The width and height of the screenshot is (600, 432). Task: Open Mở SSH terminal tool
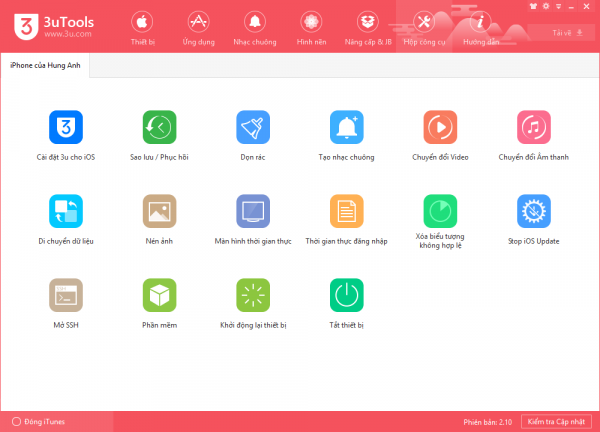(x=66, y=295)
